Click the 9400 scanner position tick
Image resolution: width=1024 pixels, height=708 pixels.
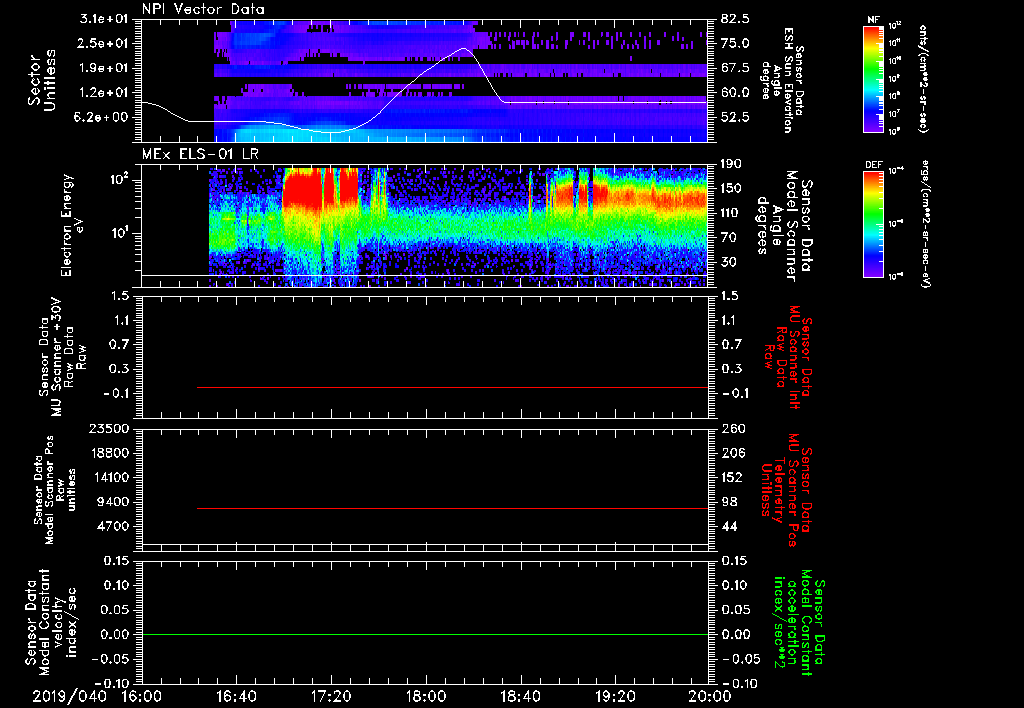(113, 502)
